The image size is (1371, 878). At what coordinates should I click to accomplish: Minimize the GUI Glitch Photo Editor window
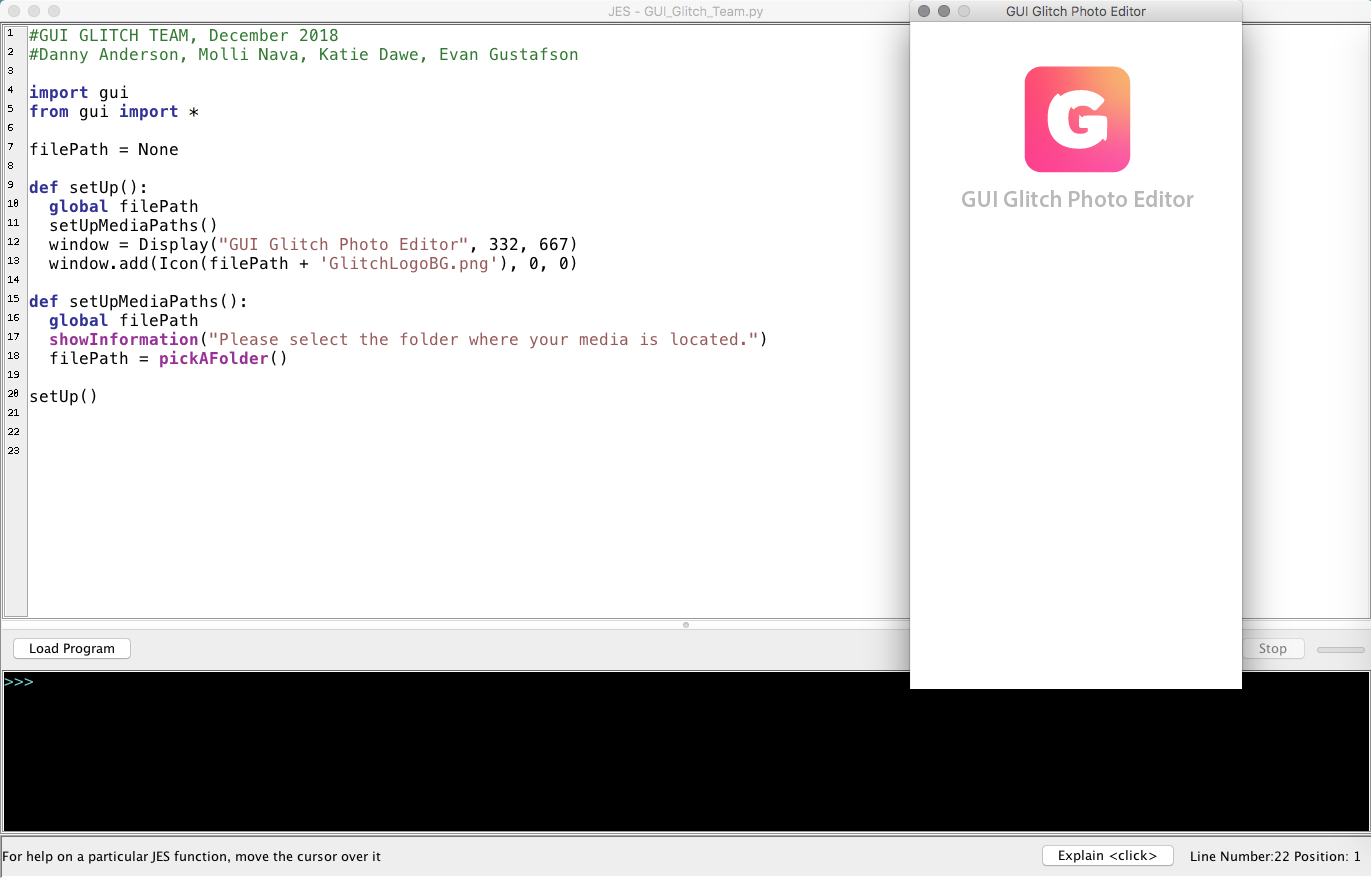[x=944, y=11]
